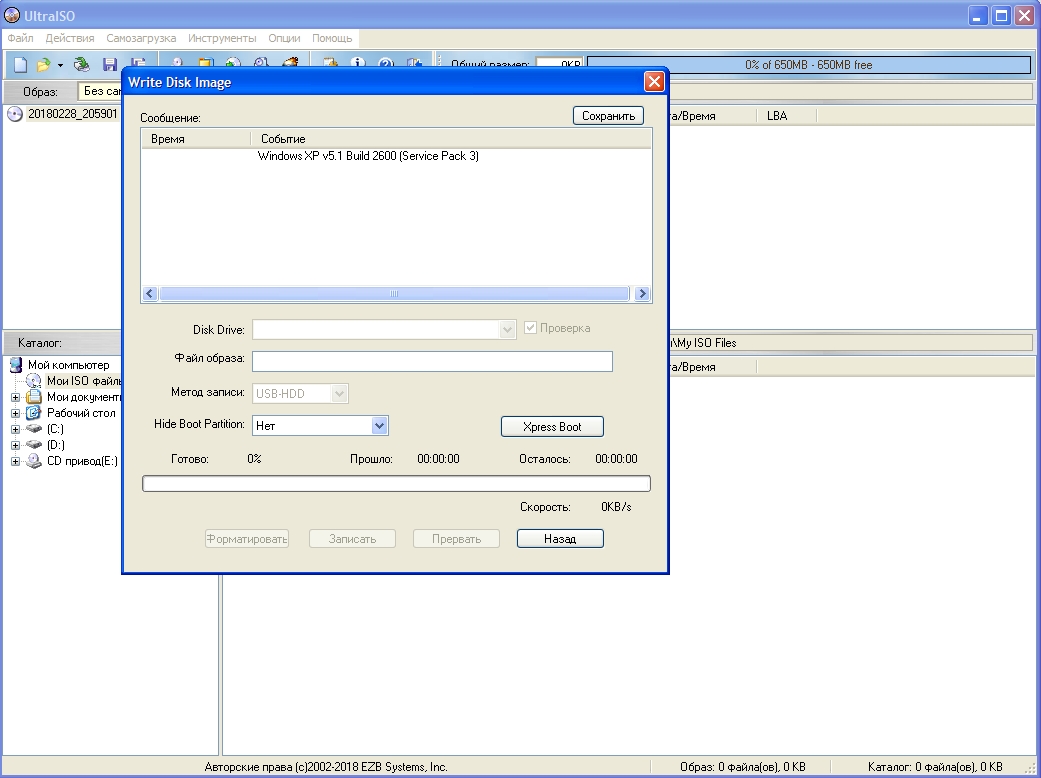
Task: Open the Действия menu
Action: point(70,38)
